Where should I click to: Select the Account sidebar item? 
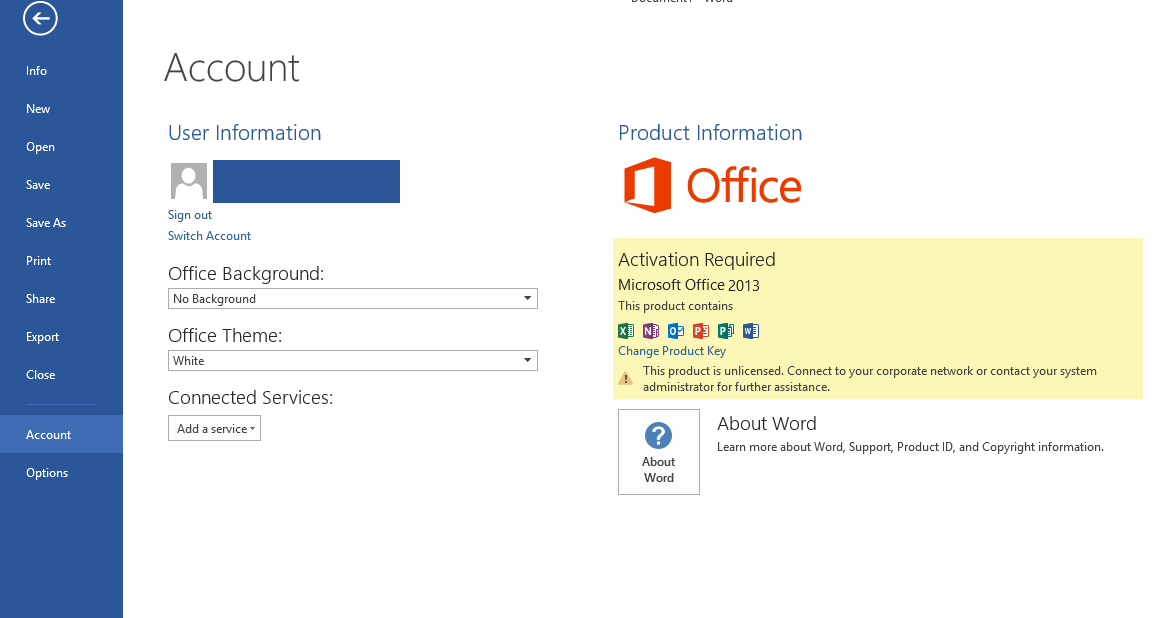[61, 434]
